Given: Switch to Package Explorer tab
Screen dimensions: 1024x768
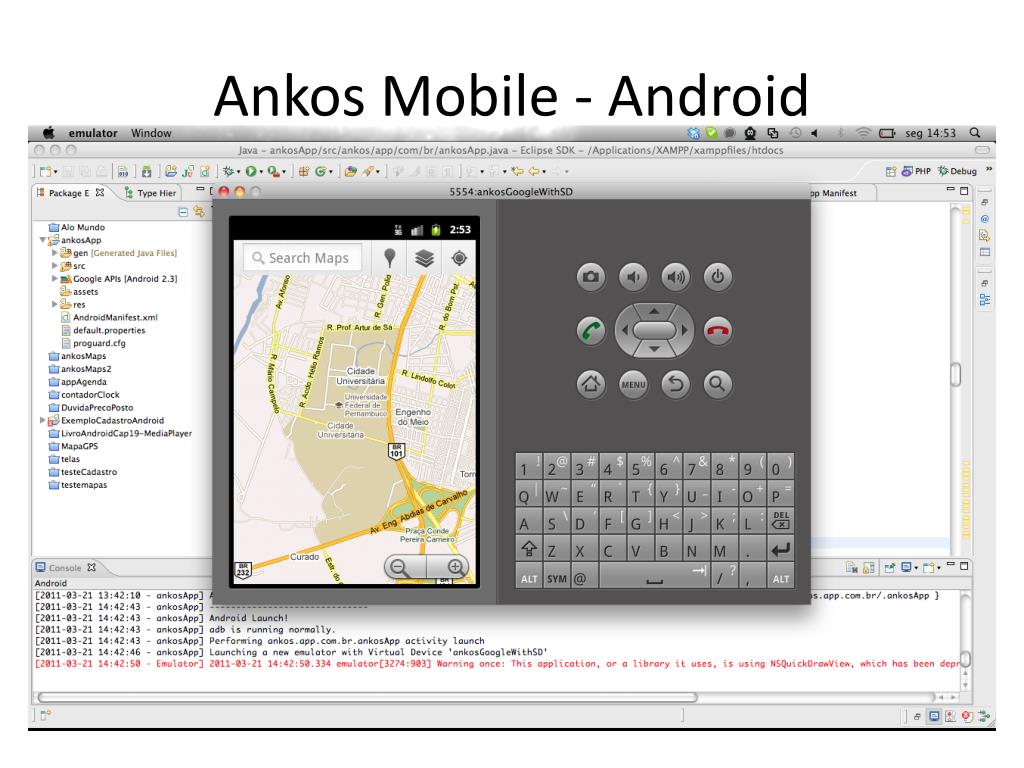Looking at the screenshot, I should [70, 193].
